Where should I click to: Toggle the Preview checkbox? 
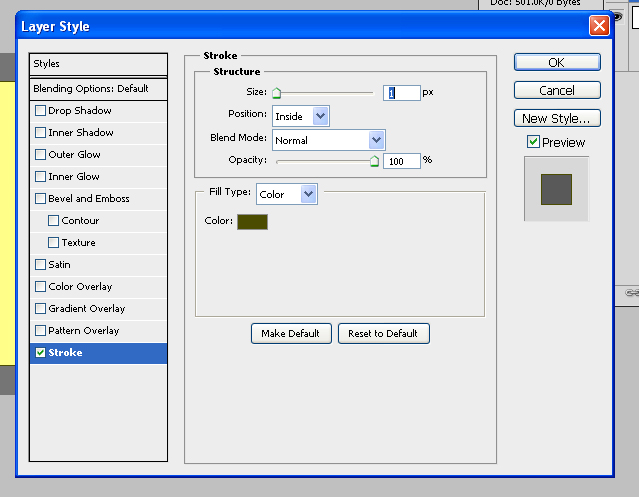(533, 142)
